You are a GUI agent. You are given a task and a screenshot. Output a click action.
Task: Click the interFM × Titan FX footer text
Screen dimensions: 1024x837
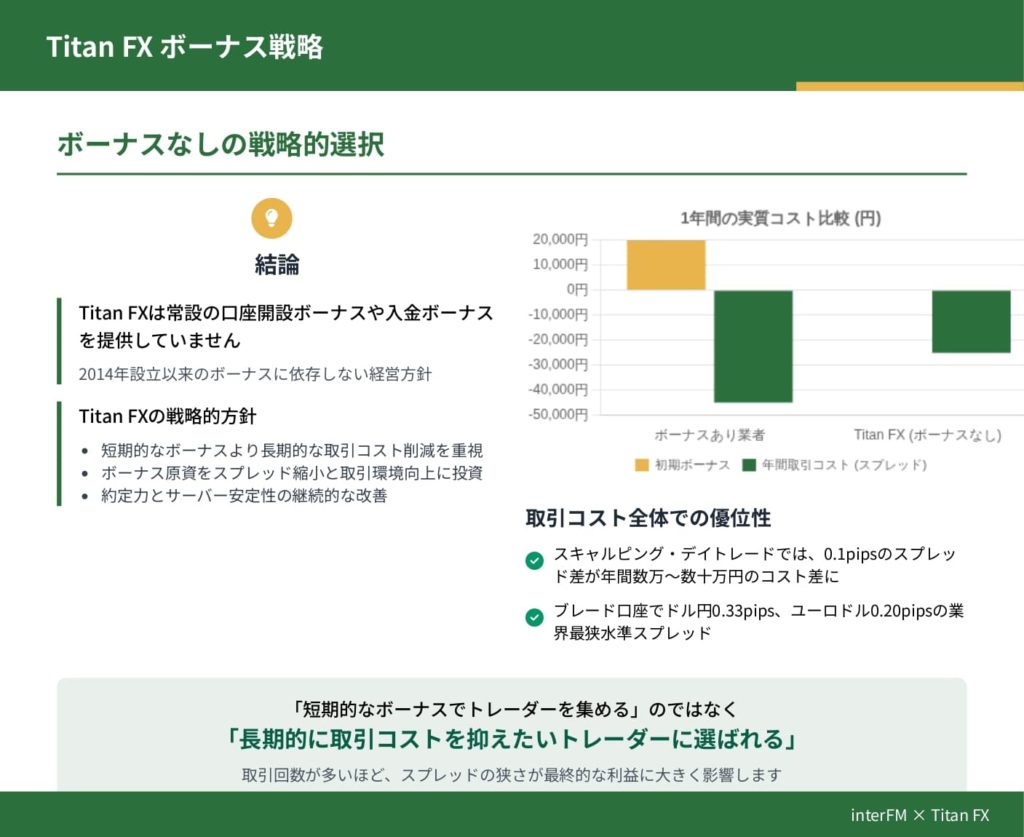919,815
